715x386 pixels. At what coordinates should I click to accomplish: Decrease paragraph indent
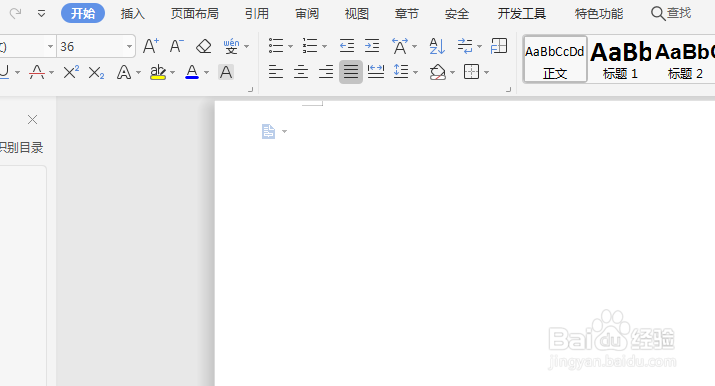tap(347, 46)
